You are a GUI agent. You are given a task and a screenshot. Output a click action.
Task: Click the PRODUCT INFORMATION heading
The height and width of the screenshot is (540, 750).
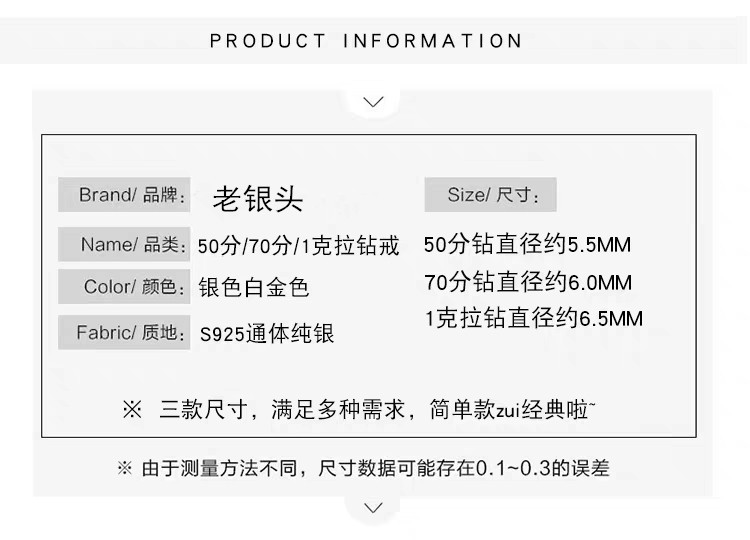pos(366,41)
